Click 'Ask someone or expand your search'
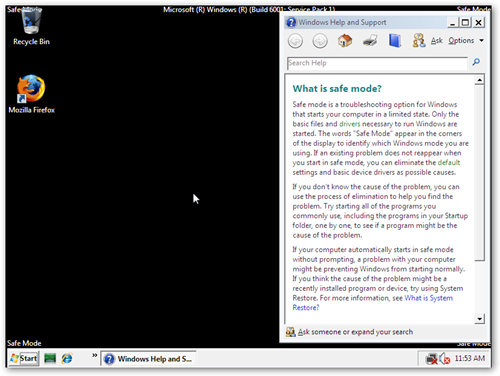 point(355,332)
